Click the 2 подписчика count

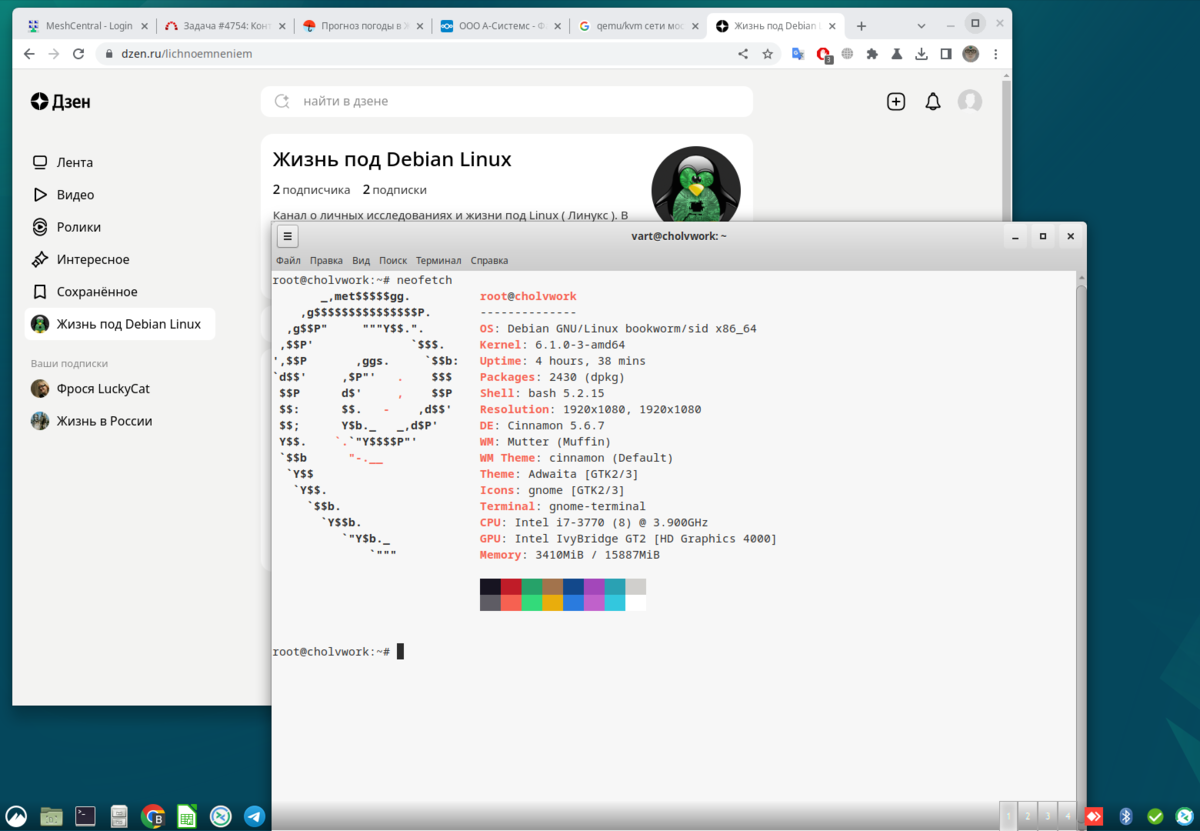click(x=311, y=189)
